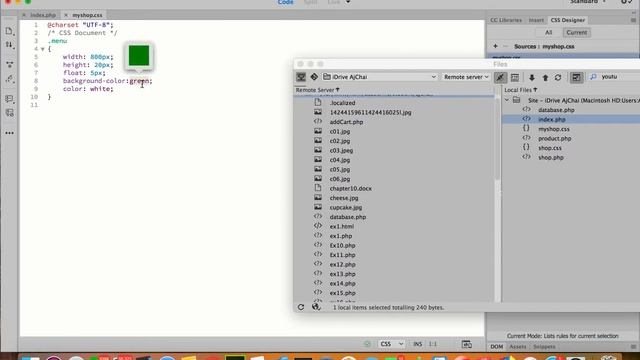Select remote file cupcake.jpg
Image resolution: width=640 pixels, height=360 pixels.
click(x=346, y=207)
